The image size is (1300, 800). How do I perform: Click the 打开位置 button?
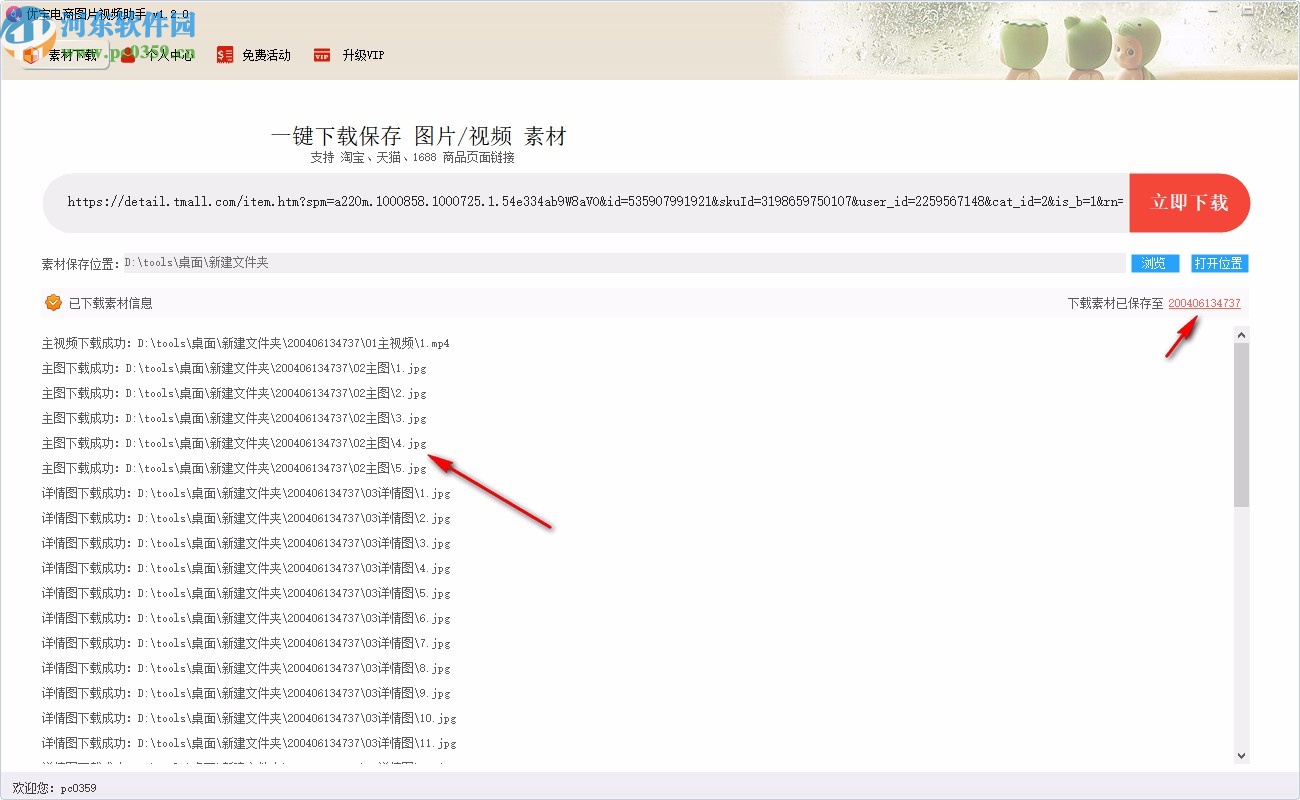click(x=1219, y=264)
